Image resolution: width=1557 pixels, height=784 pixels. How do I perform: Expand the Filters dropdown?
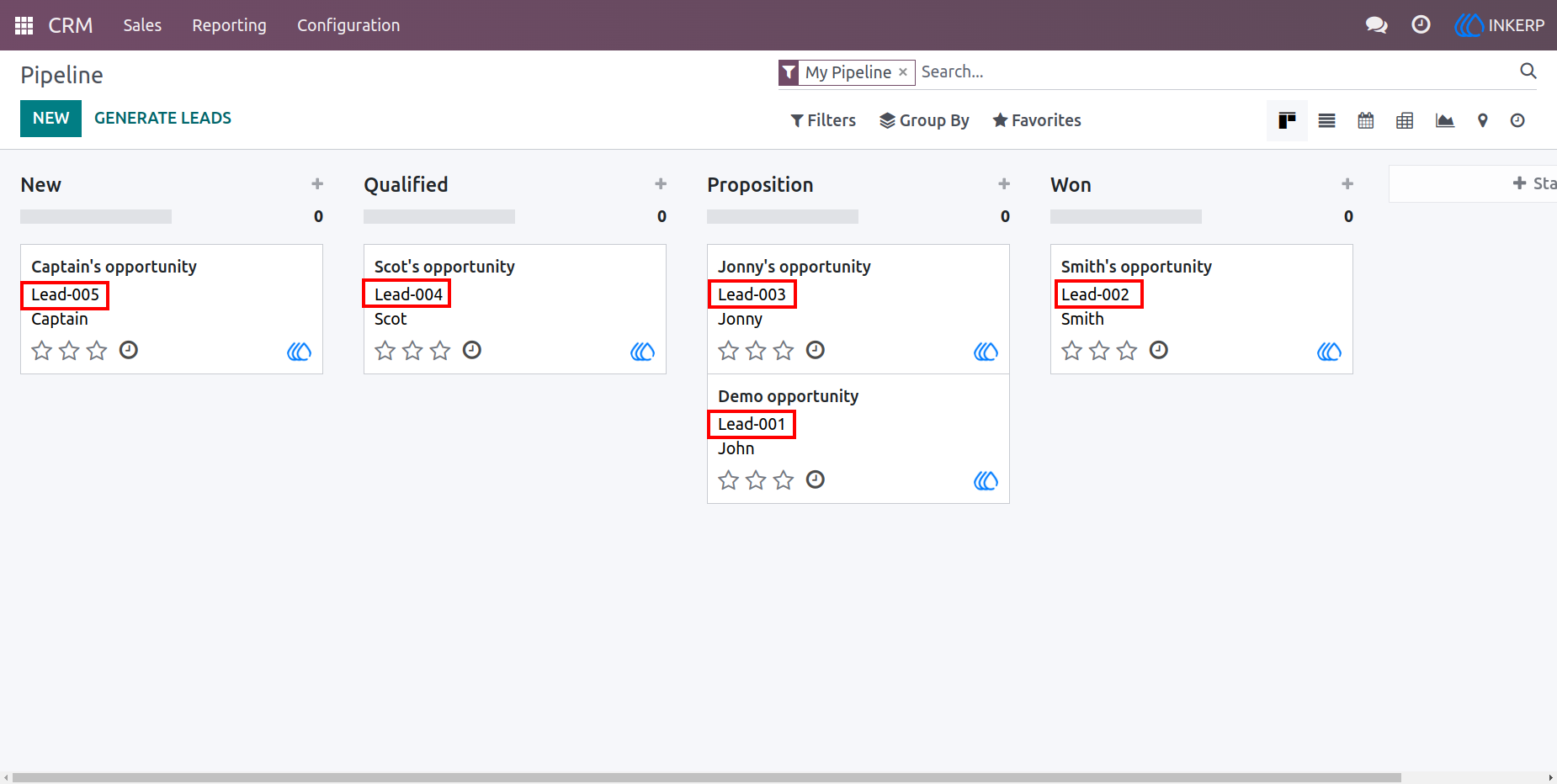coord(823,120)
